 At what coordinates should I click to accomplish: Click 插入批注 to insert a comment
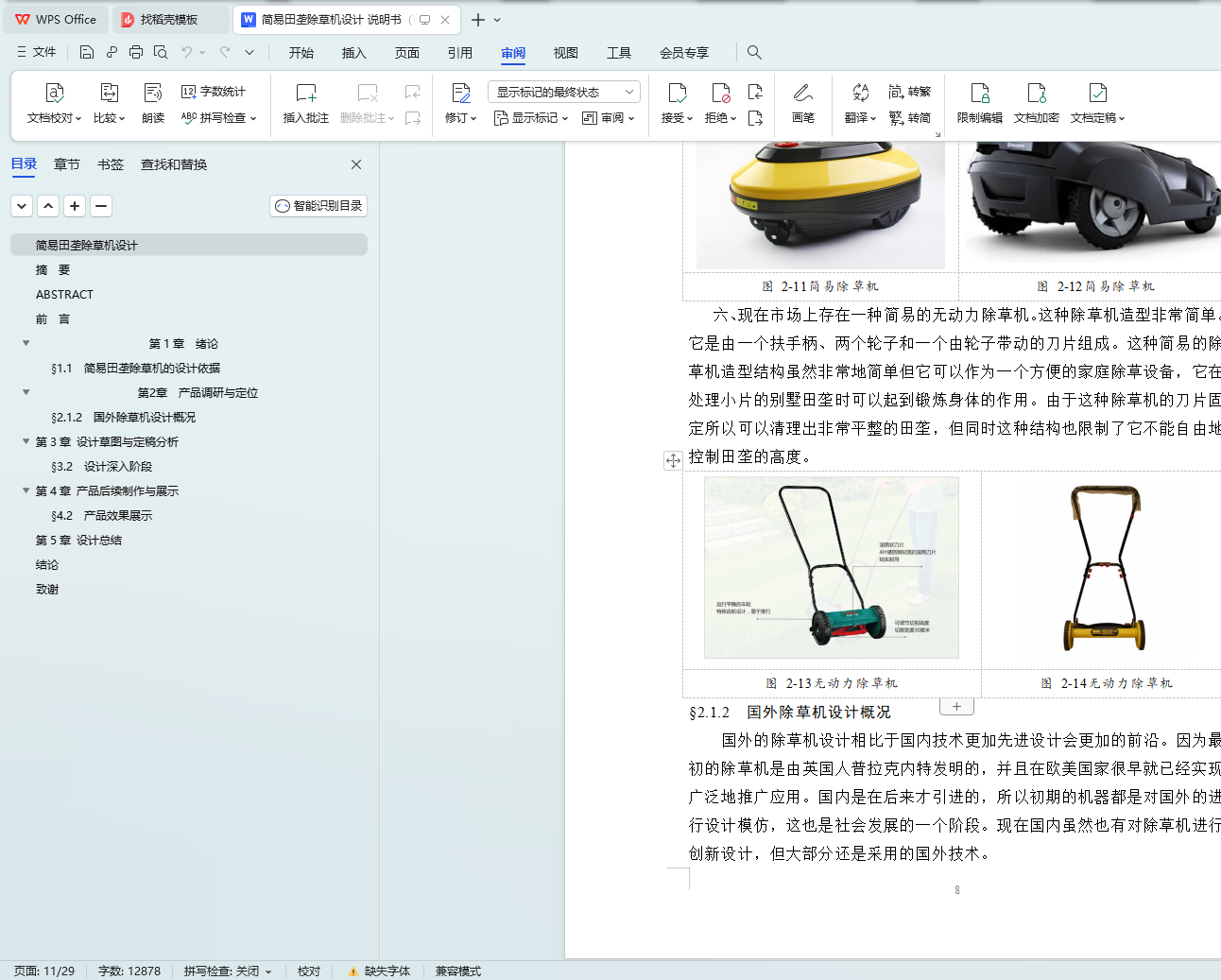click(x=306, y=103)
